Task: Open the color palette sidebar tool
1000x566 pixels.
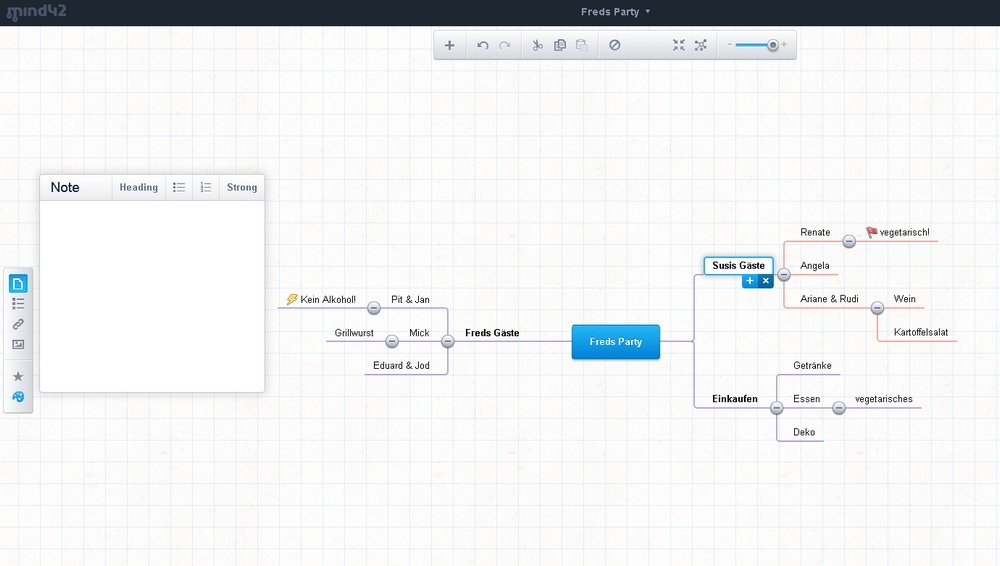Action: pyautogui.click(x=18, y=397)
